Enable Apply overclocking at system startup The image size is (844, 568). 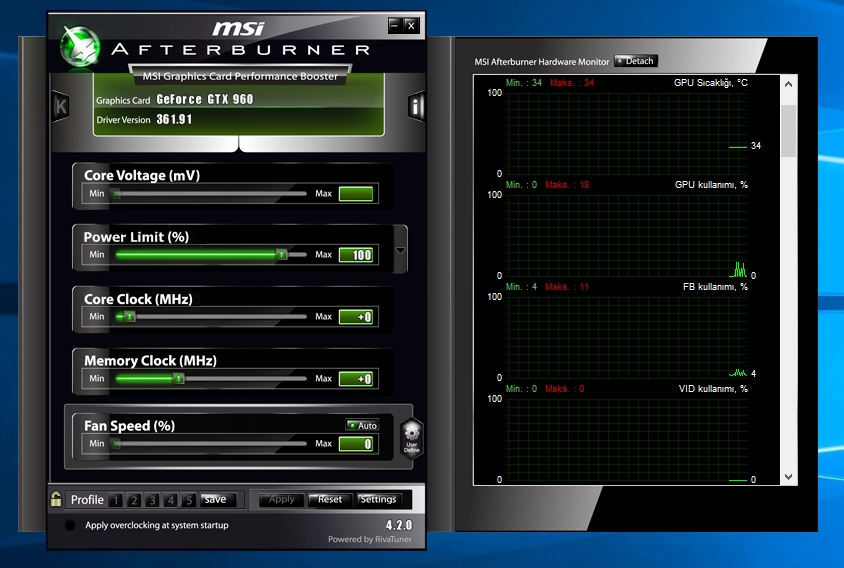[70, 525]
